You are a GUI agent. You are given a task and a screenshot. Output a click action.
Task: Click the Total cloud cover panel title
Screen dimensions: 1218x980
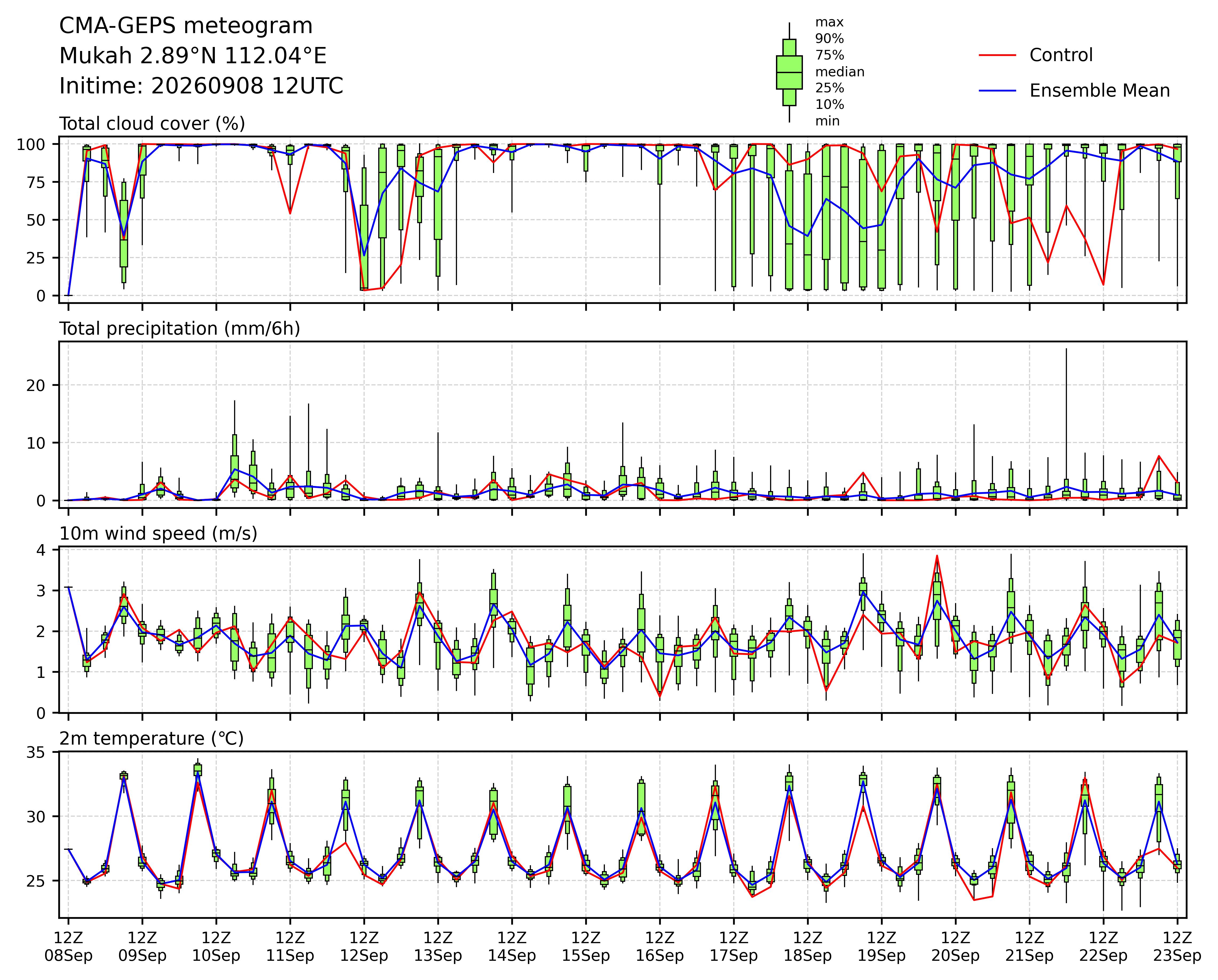tap(152, 124)
